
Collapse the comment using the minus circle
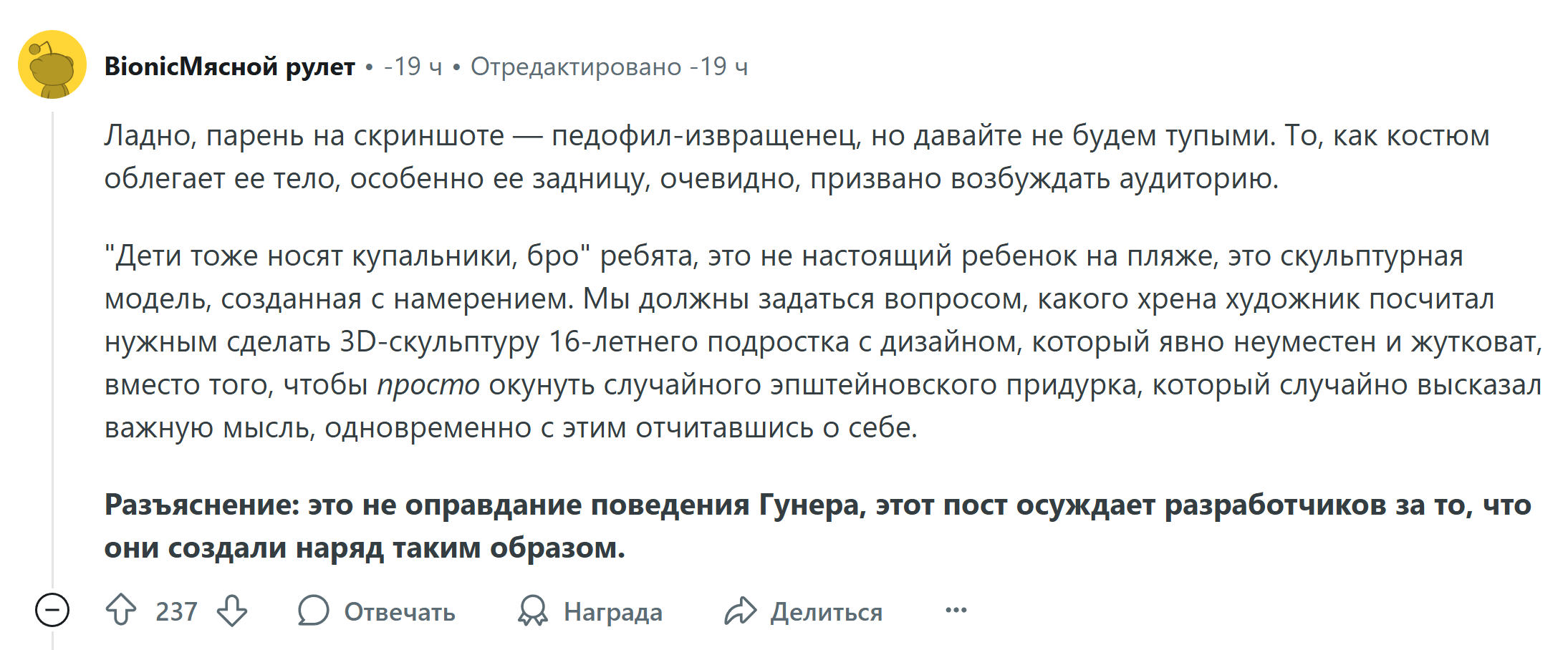coord(52,611)
